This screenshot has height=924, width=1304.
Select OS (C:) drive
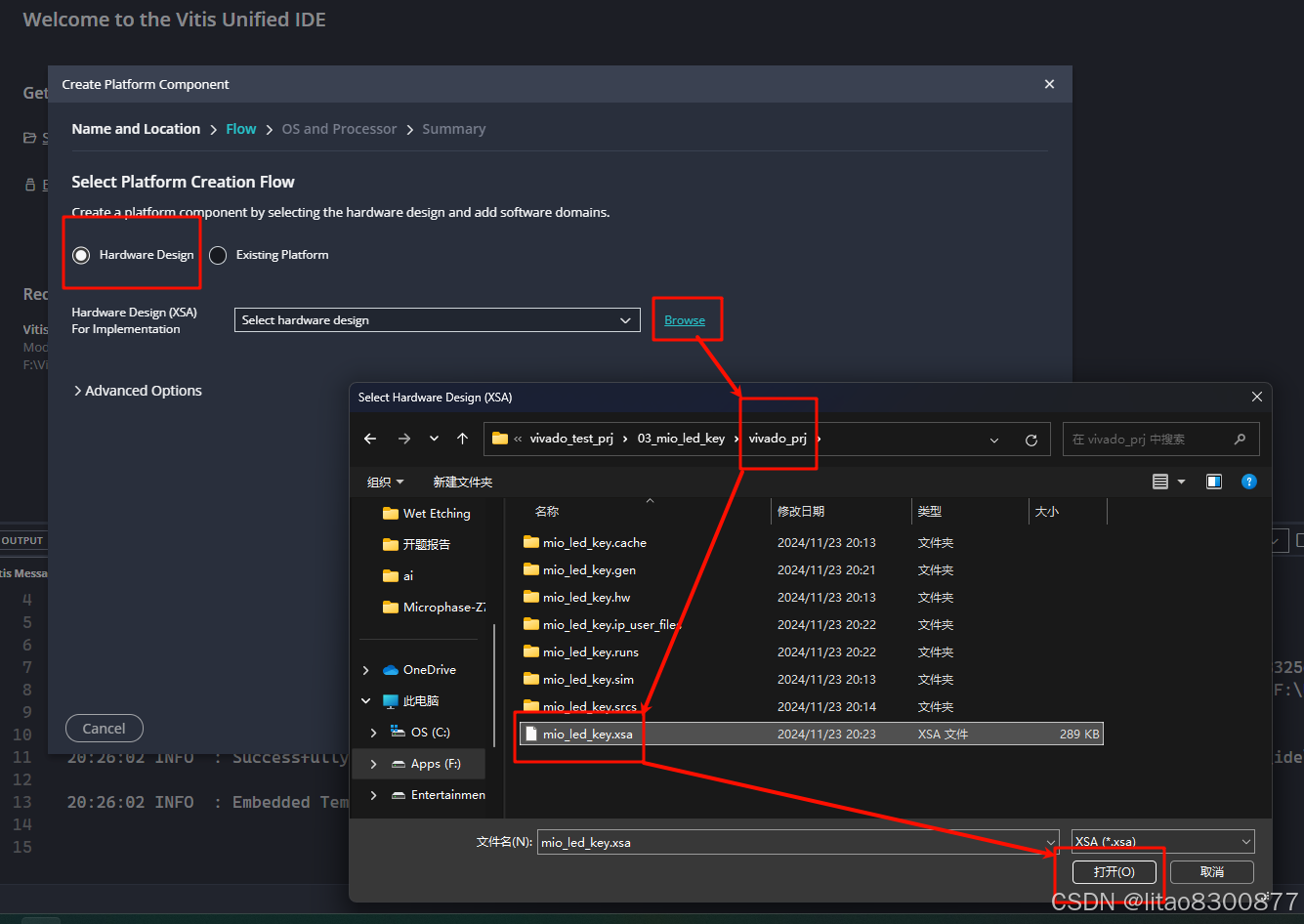point(421,732)
